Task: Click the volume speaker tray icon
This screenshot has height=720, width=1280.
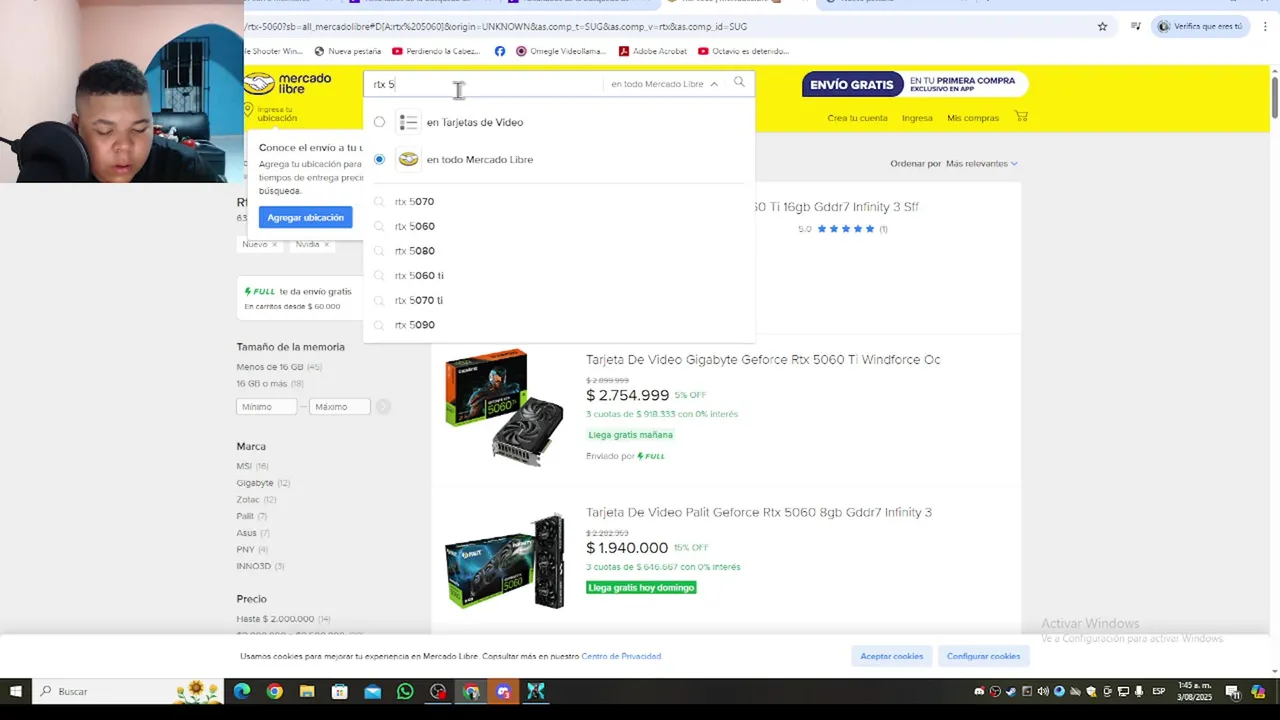Action: (x=1043, y=691)
